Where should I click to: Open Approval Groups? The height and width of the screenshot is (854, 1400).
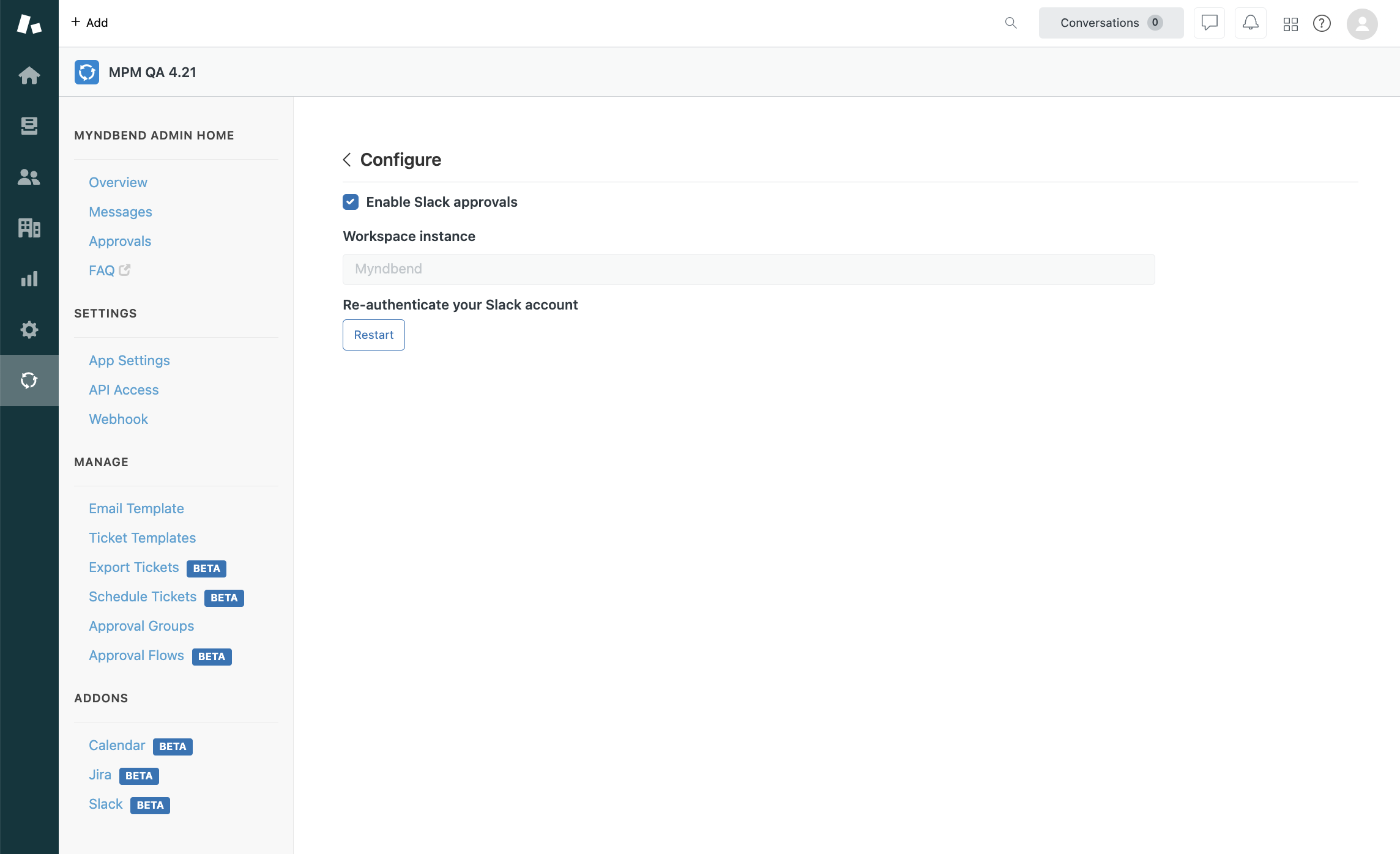(141, 626)
